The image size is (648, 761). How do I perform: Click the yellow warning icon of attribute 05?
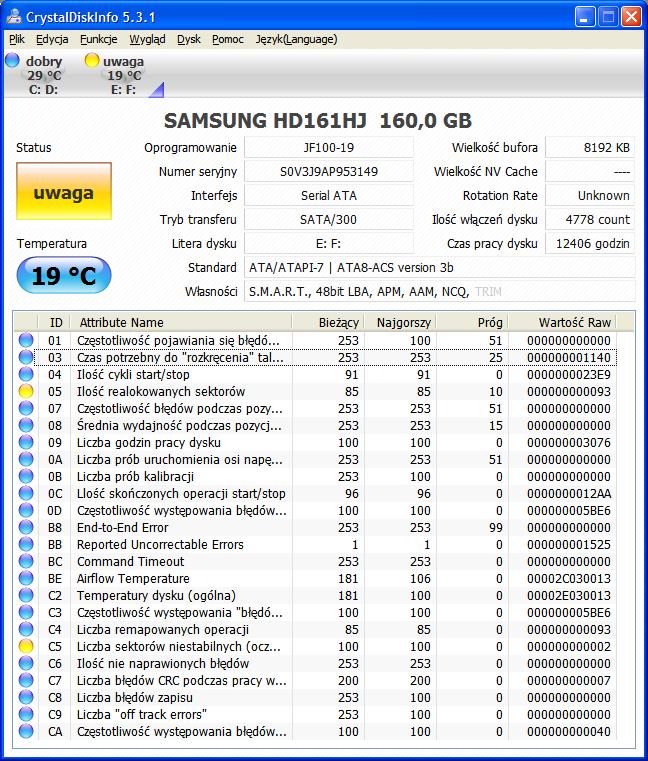(x=26, y=391)
